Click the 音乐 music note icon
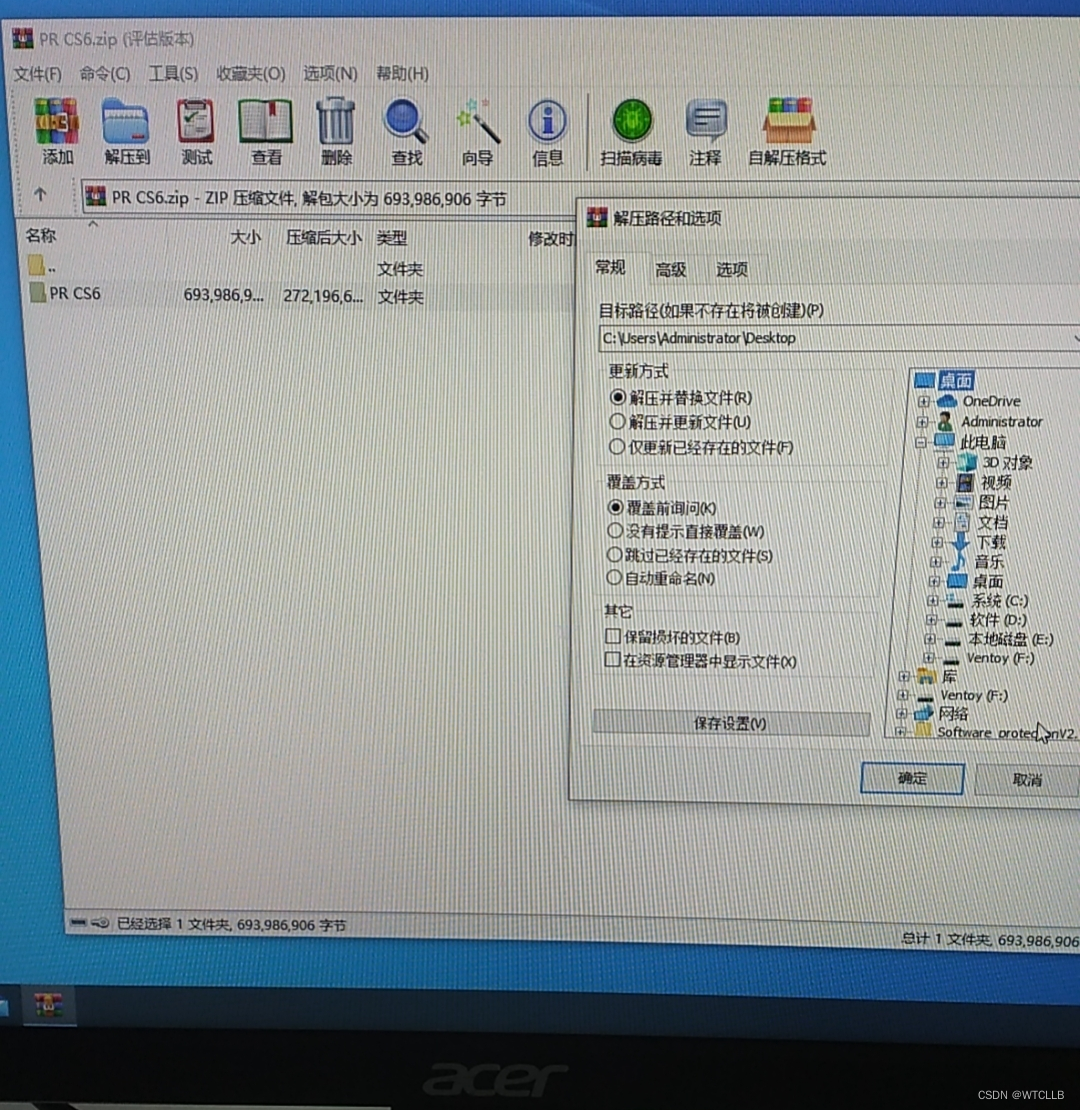 (958, 562)
